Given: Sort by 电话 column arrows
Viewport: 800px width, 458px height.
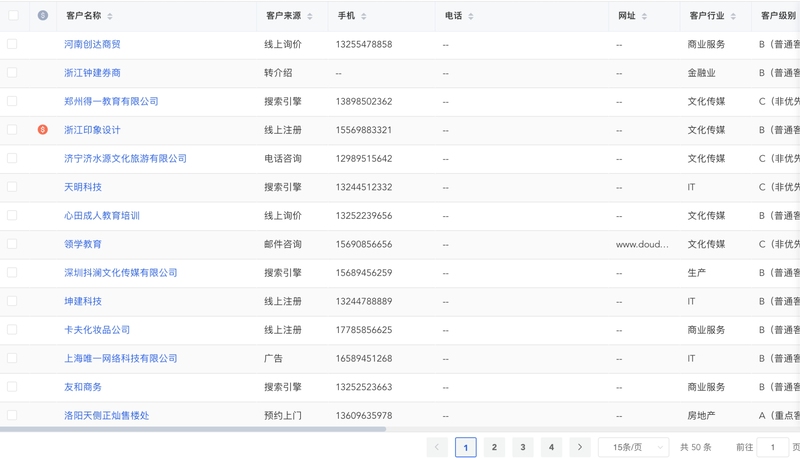Looking at the screenshot, I should pos(471,16).
